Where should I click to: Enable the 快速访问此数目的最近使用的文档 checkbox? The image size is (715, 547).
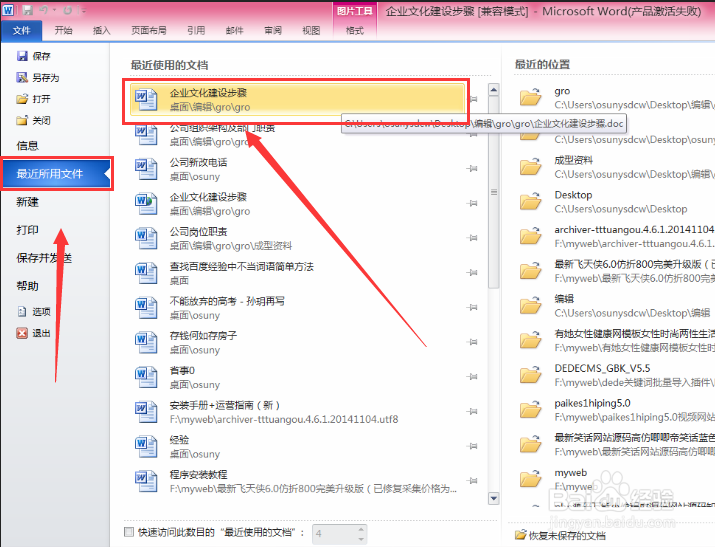click(x=129, y=532)
